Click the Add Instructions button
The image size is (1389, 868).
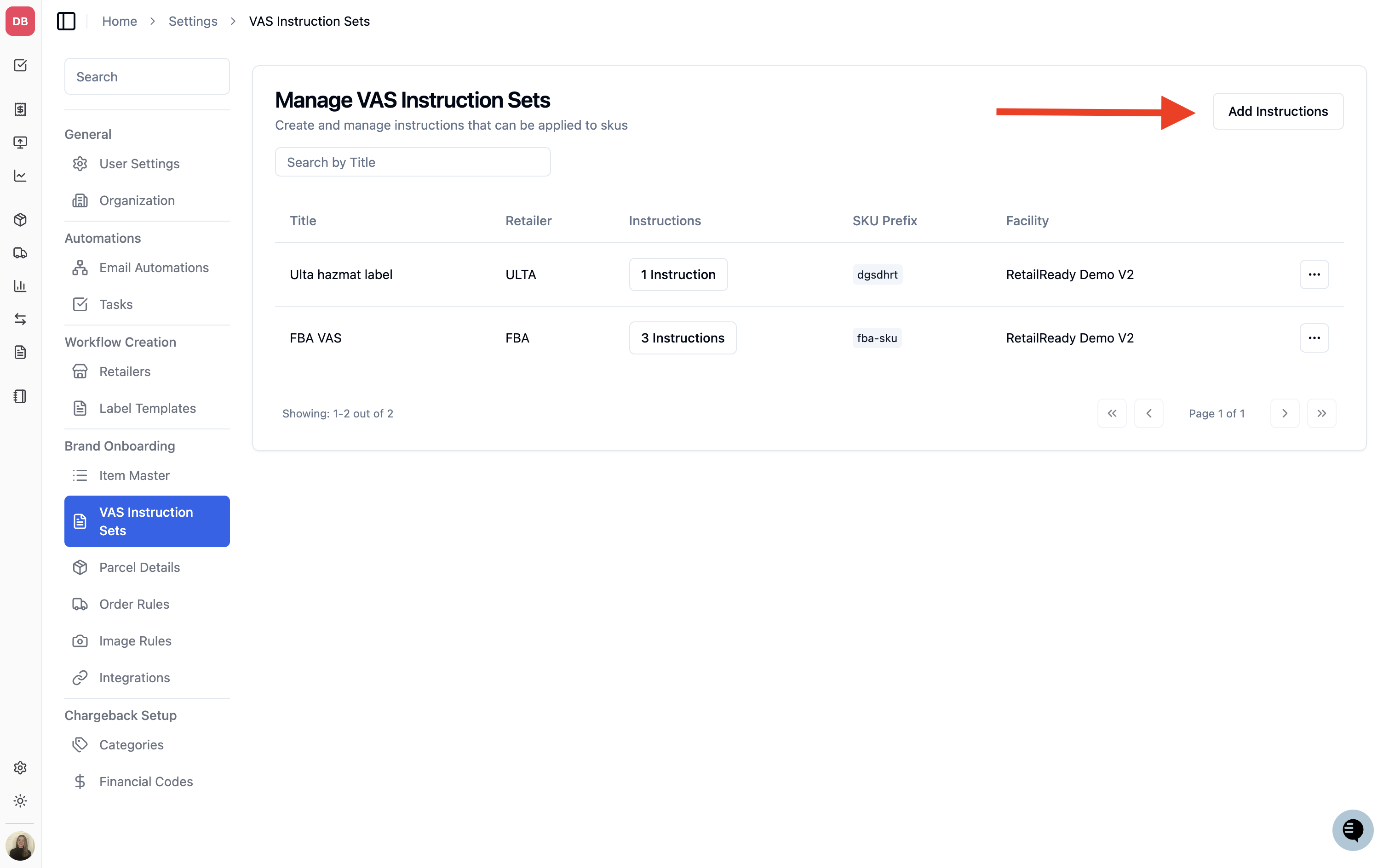point(1278,111)
